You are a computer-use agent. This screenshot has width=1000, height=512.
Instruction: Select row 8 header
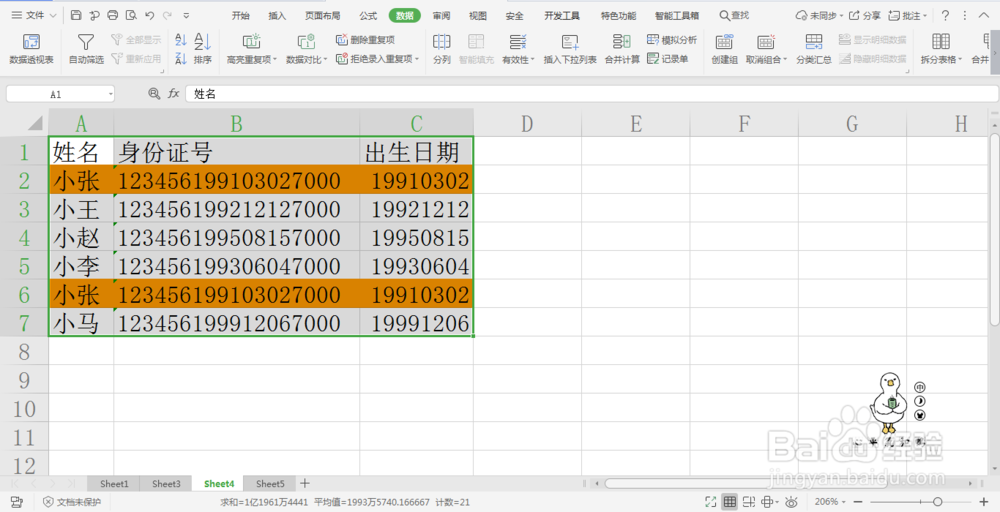pos(24,351)
